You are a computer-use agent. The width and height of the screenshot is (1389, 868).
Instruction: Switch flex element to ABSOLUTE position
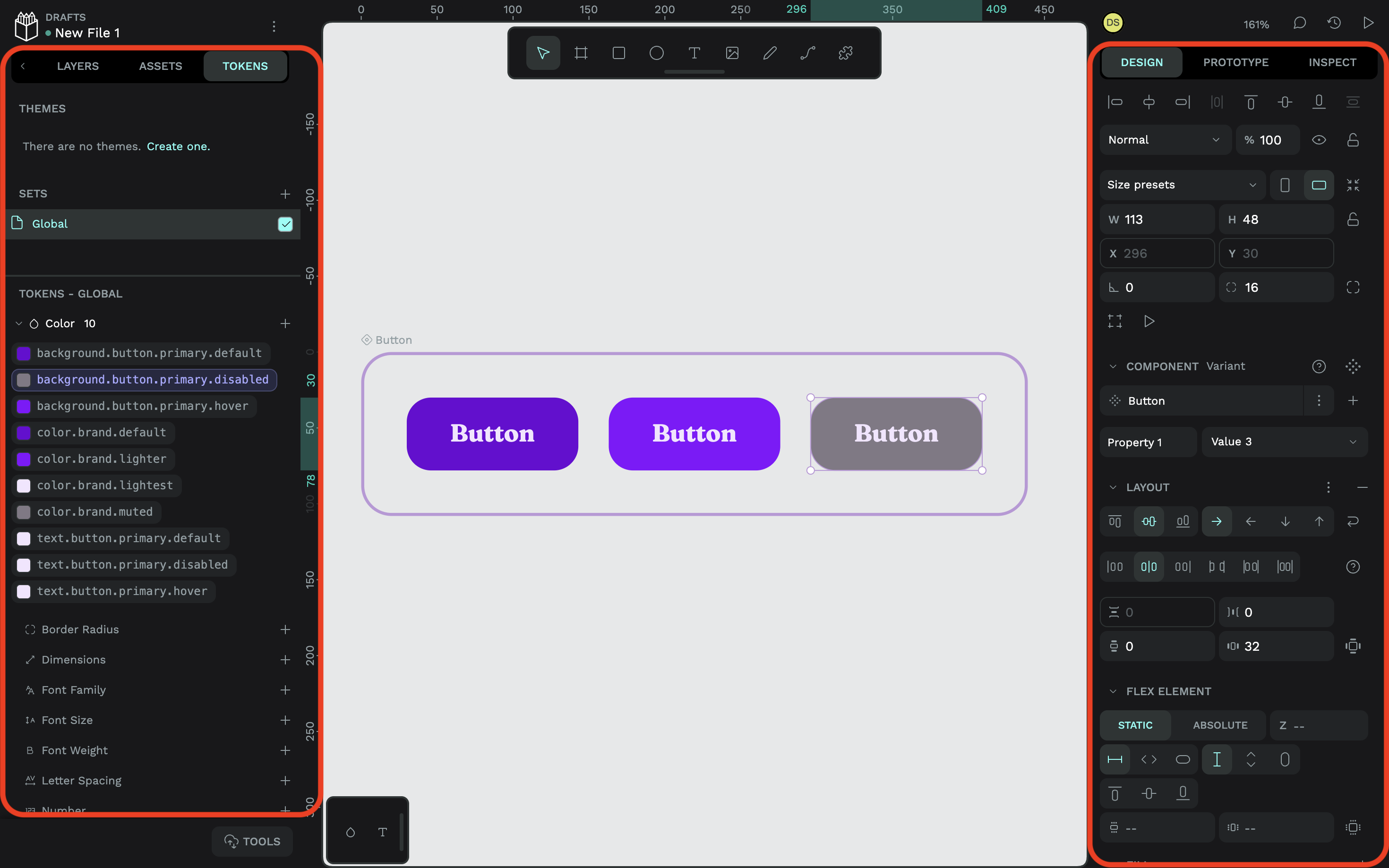click(1219, 725)
